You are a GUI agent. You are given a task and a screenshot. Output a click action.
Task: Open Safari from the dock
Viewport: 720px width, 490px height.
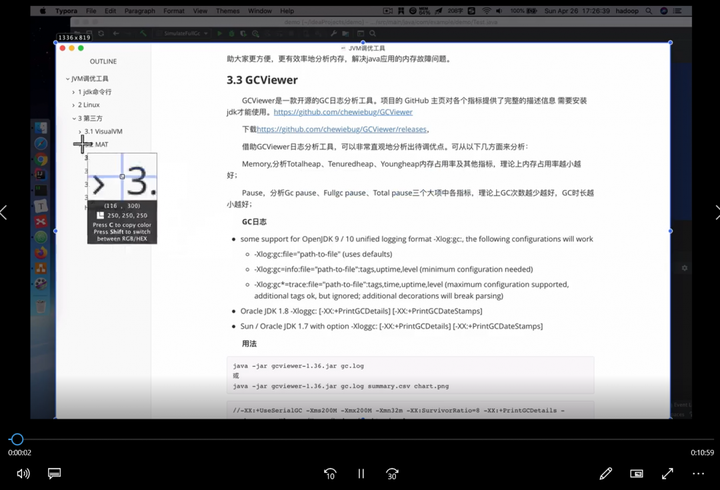pos(41,144)
